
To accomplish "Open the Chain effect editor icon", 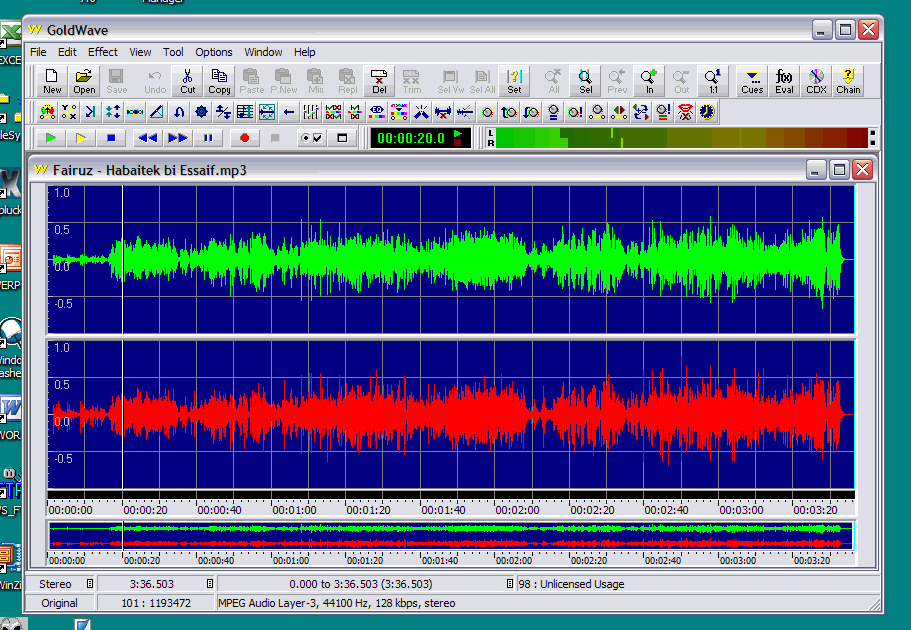I will pos(848,81).
